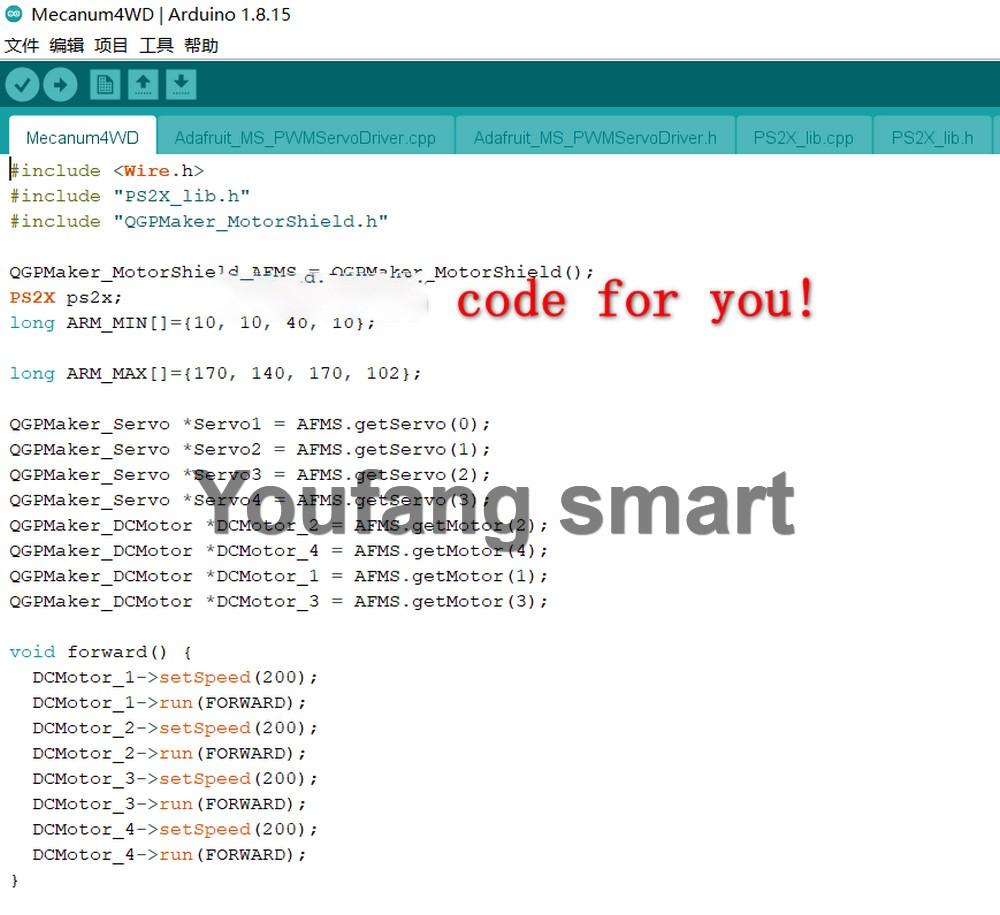Click the line PS2X ps2x;

[65, 297]
